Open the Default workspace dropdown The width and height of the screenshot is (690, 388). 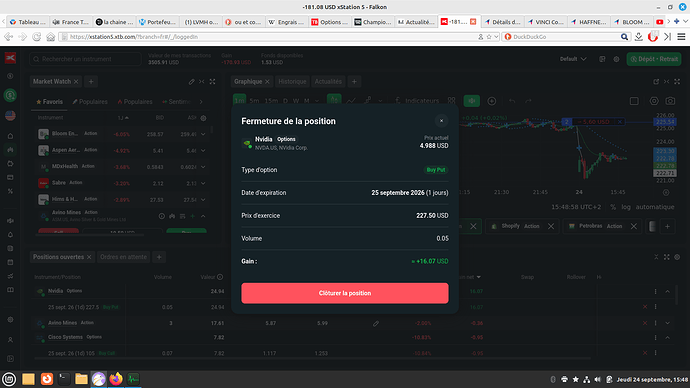[x=573, y=59]
